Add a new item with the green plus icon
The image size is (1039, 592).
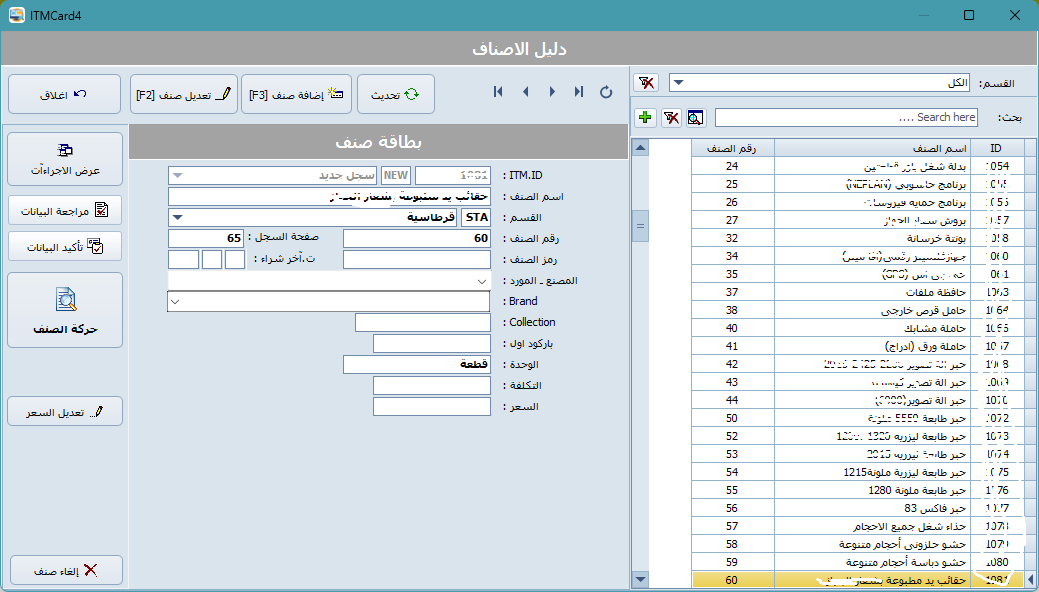pos(645,117)
